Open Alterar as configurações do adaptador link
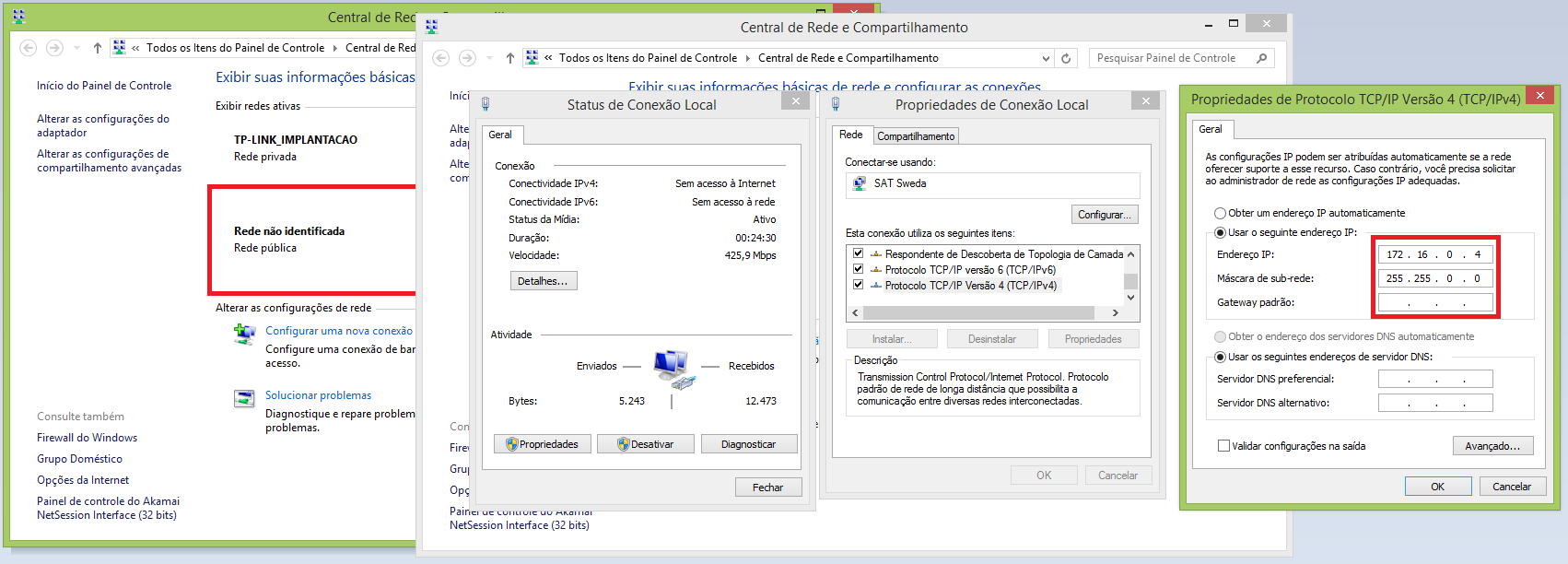The width and height of the screenshot is (1568, 564). point(103,125)
